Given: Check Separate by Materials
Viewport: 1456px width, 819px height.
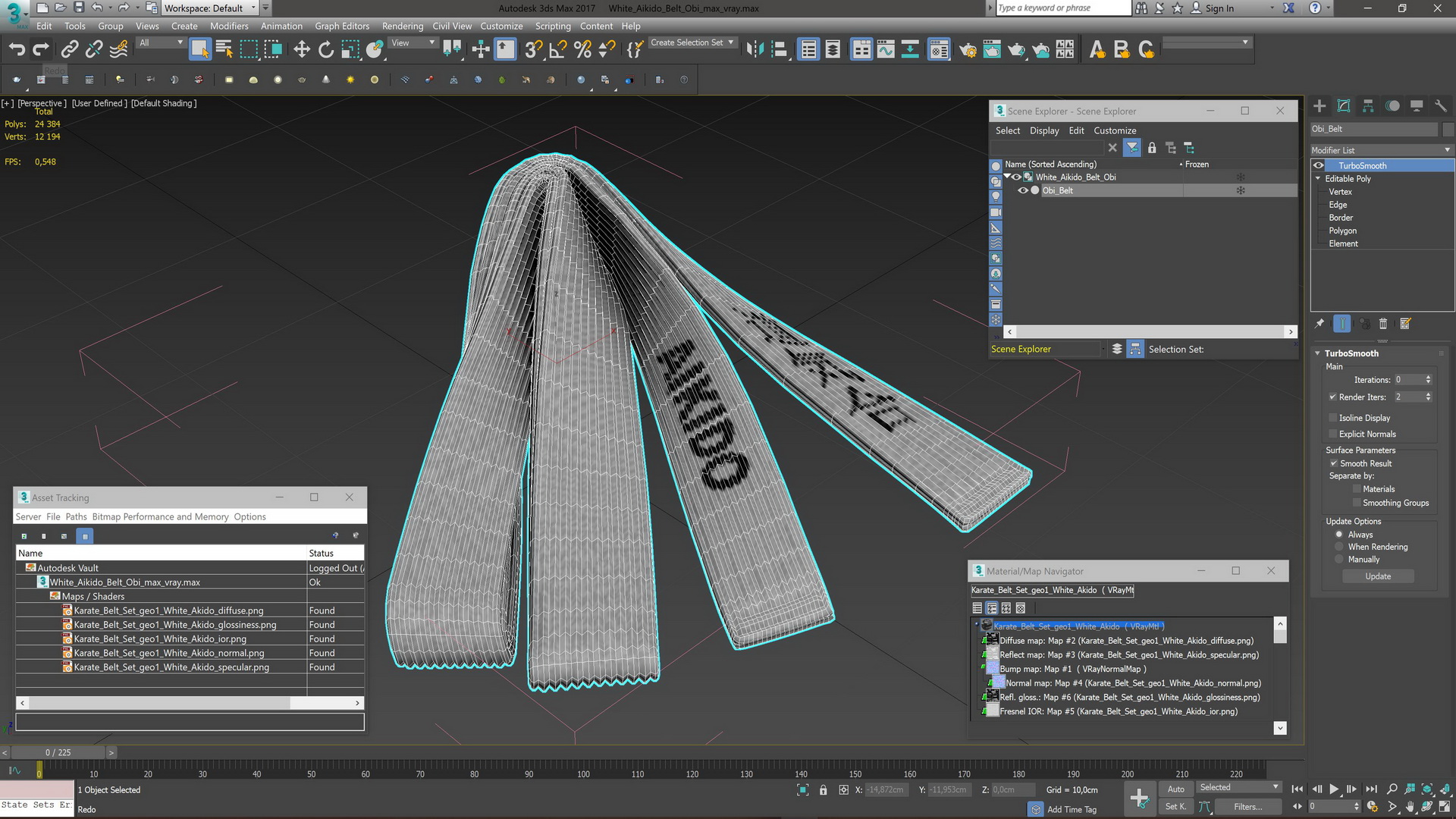Looking at the screenshot, I should click(1357, 489).
